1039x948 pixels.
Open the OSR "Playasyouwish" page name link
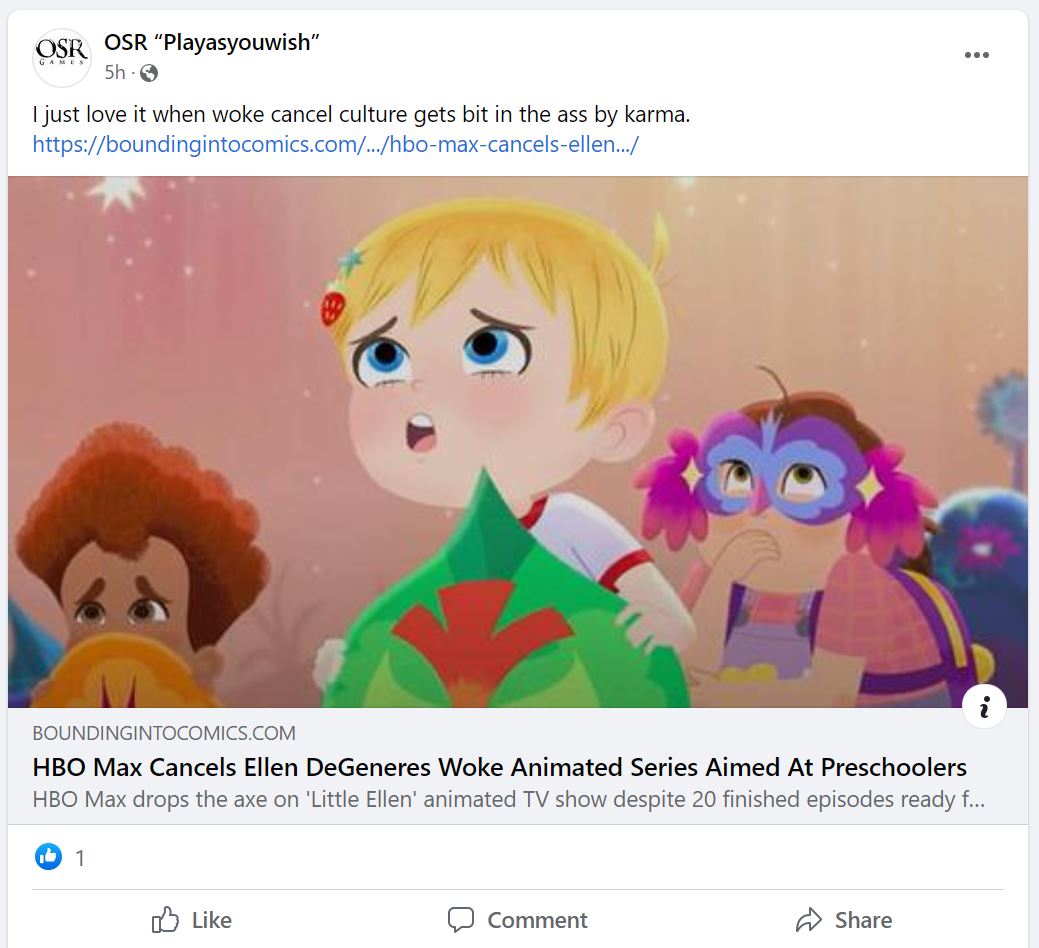tap(212, 43)
